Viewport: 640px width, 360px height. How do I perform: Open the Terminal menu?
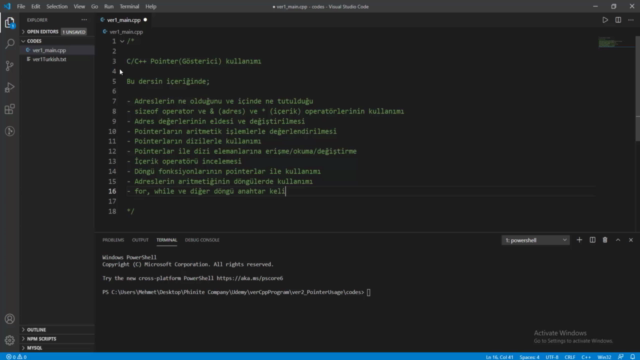point(129,7)
